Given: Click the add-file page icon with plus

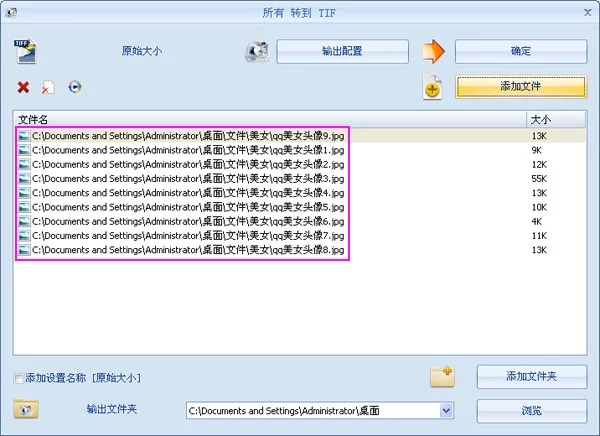Looking at the screenshot, I should pyautogui.click(x=432, y=88).
